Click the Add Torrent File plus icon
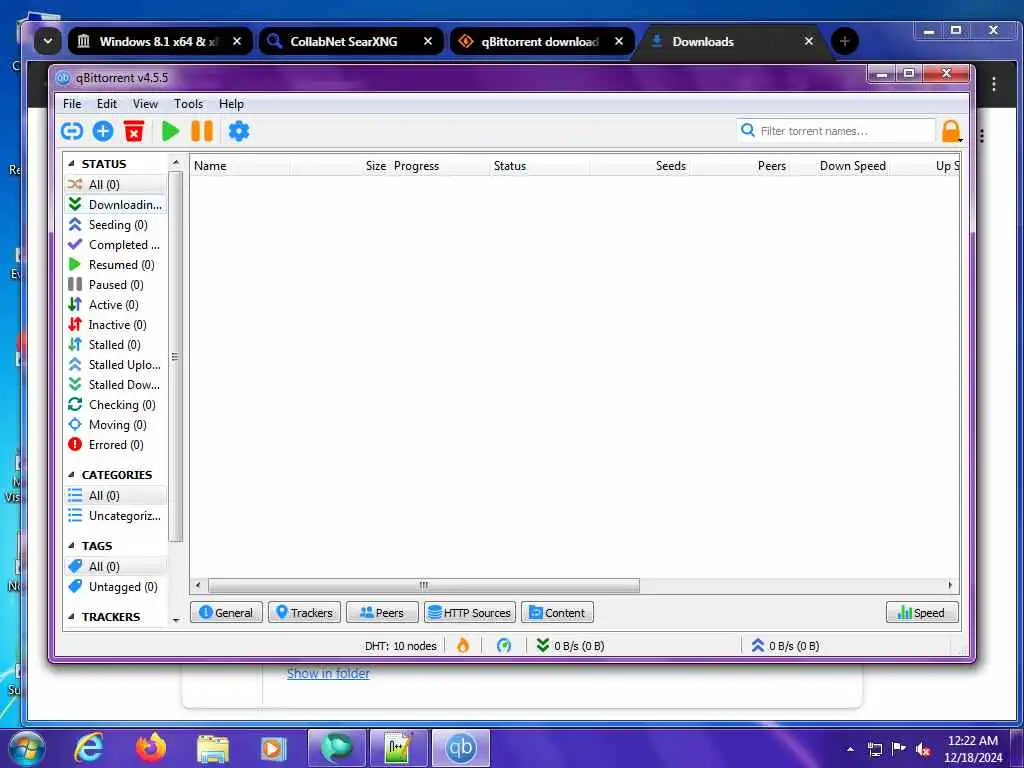The width and height of the screenshot is (1024, 768). pos(103,131)
